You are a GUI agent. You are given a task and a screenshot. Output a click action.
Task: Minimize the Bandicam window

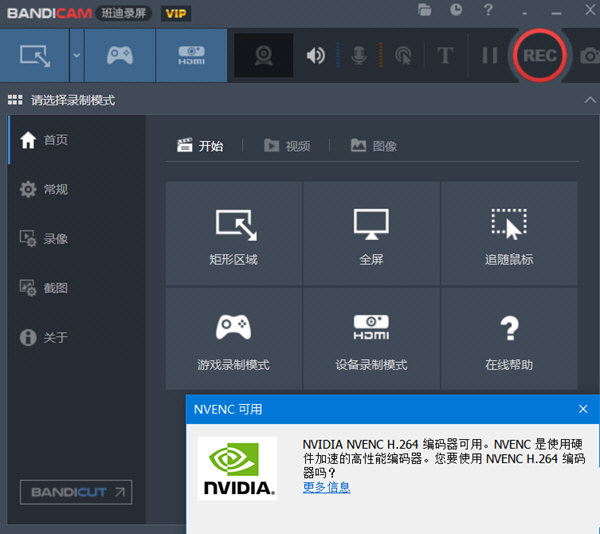[x=556, y=13]
